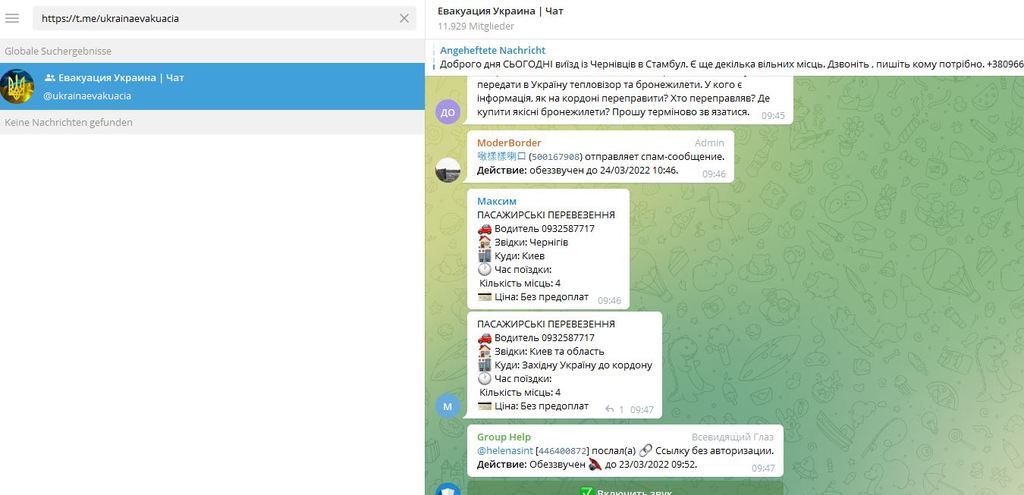Click ID 446400872 in Group Help message
Viewport: 1024px width, 495px height.
(562, 451)
